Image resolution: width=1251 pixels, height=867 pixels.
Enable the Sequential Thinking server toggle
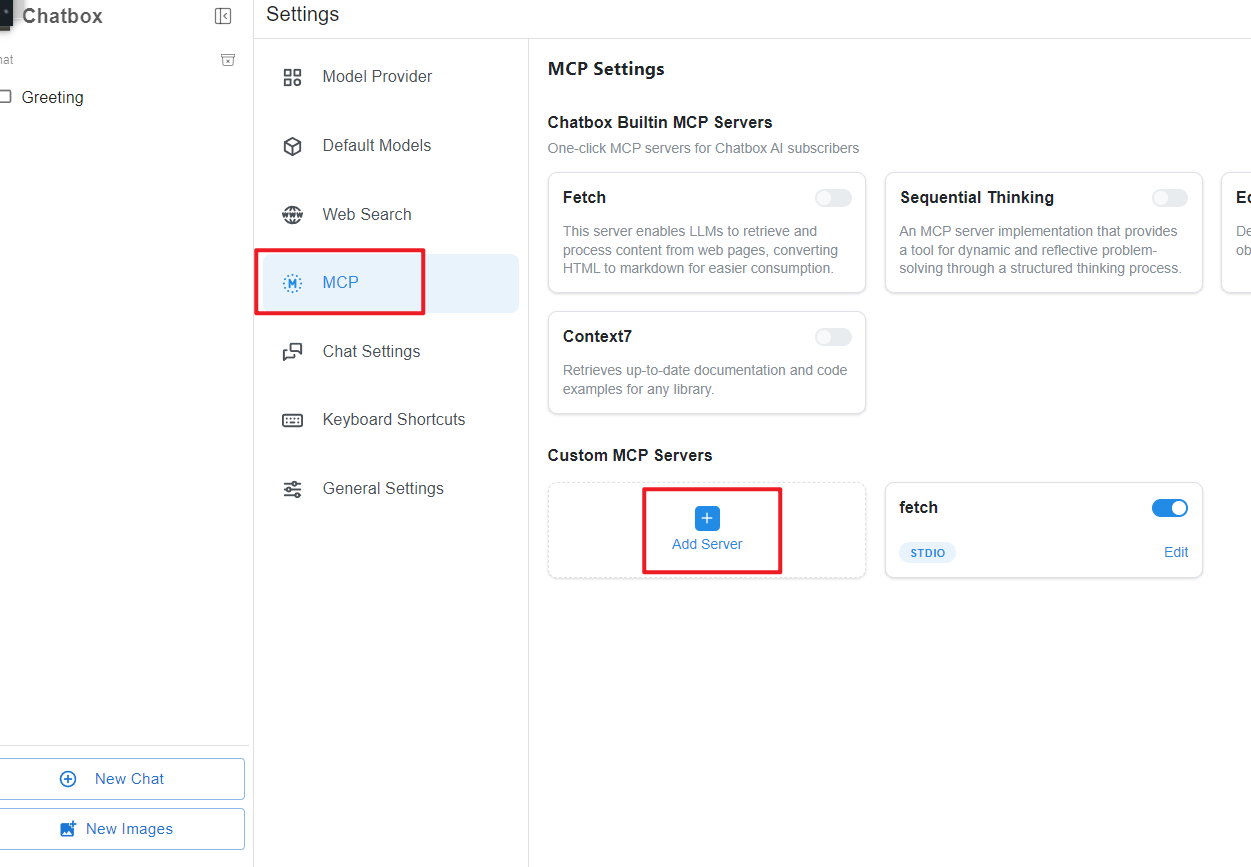click(1170, 198)
